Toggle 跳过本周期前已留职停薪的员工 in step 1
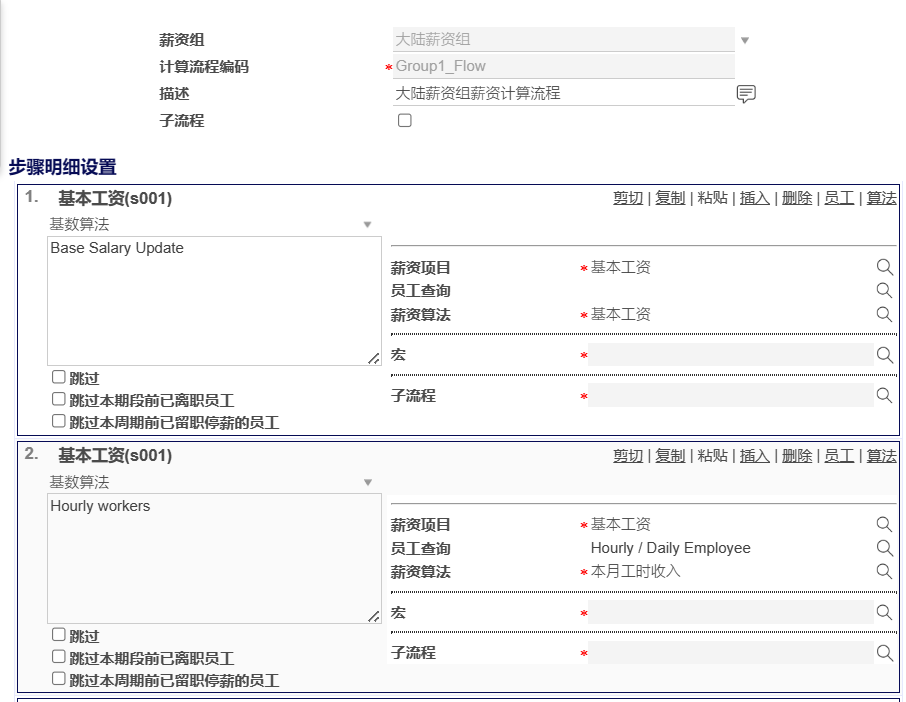 pos(59,421)
